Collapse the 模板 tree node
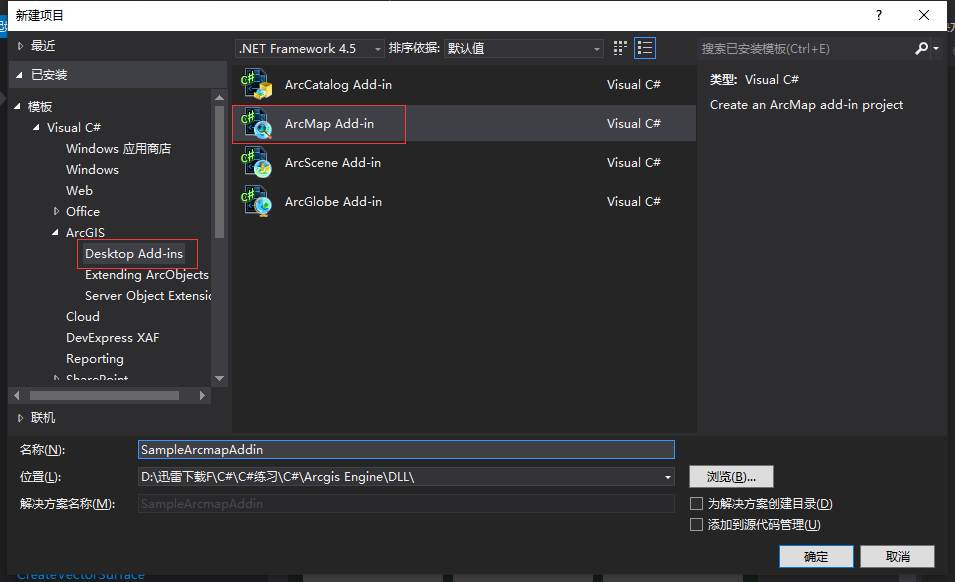 click(x=17, y=107)
